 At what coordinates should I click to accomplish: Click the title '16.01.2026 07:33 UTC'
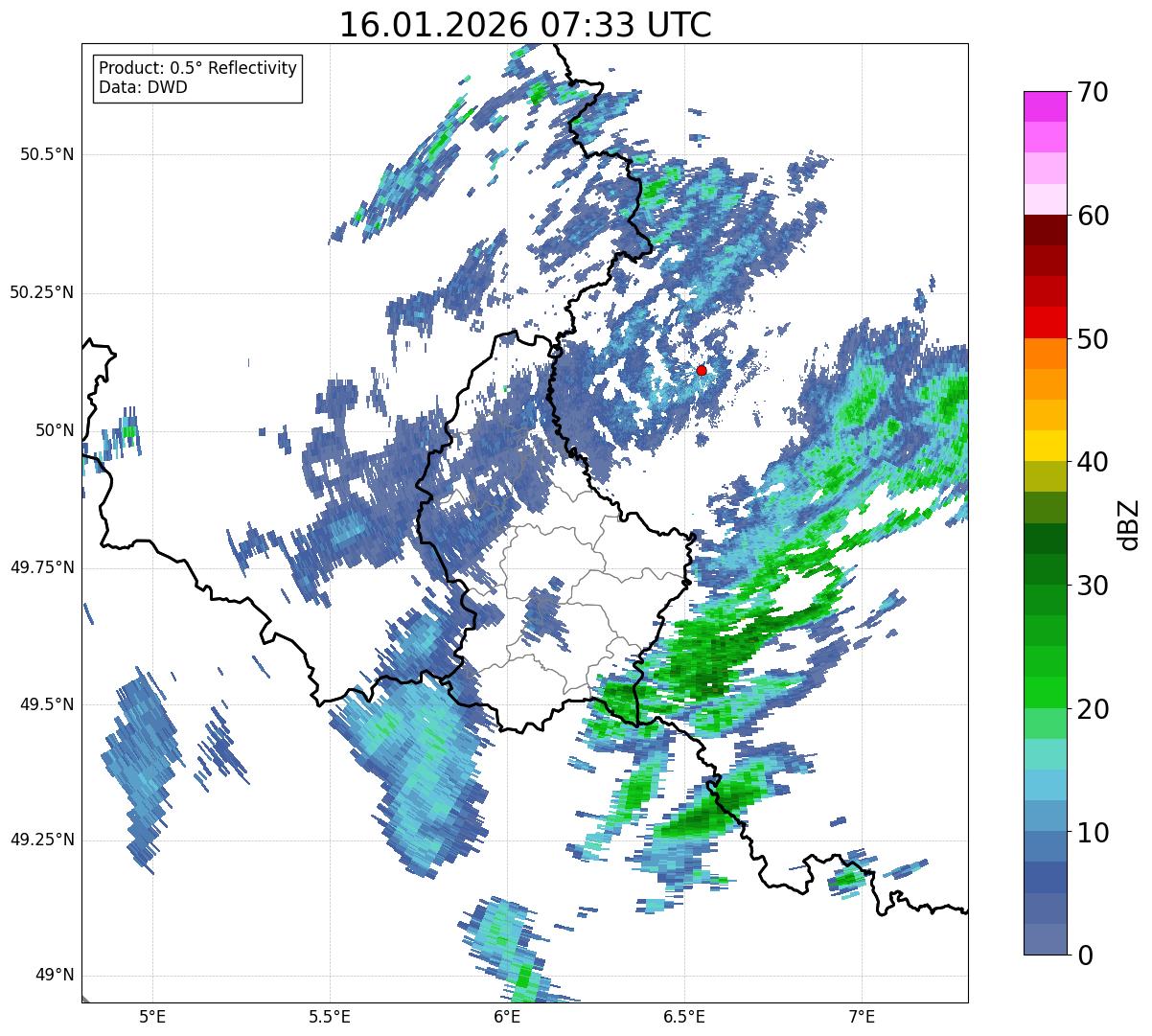coord(525,25)
